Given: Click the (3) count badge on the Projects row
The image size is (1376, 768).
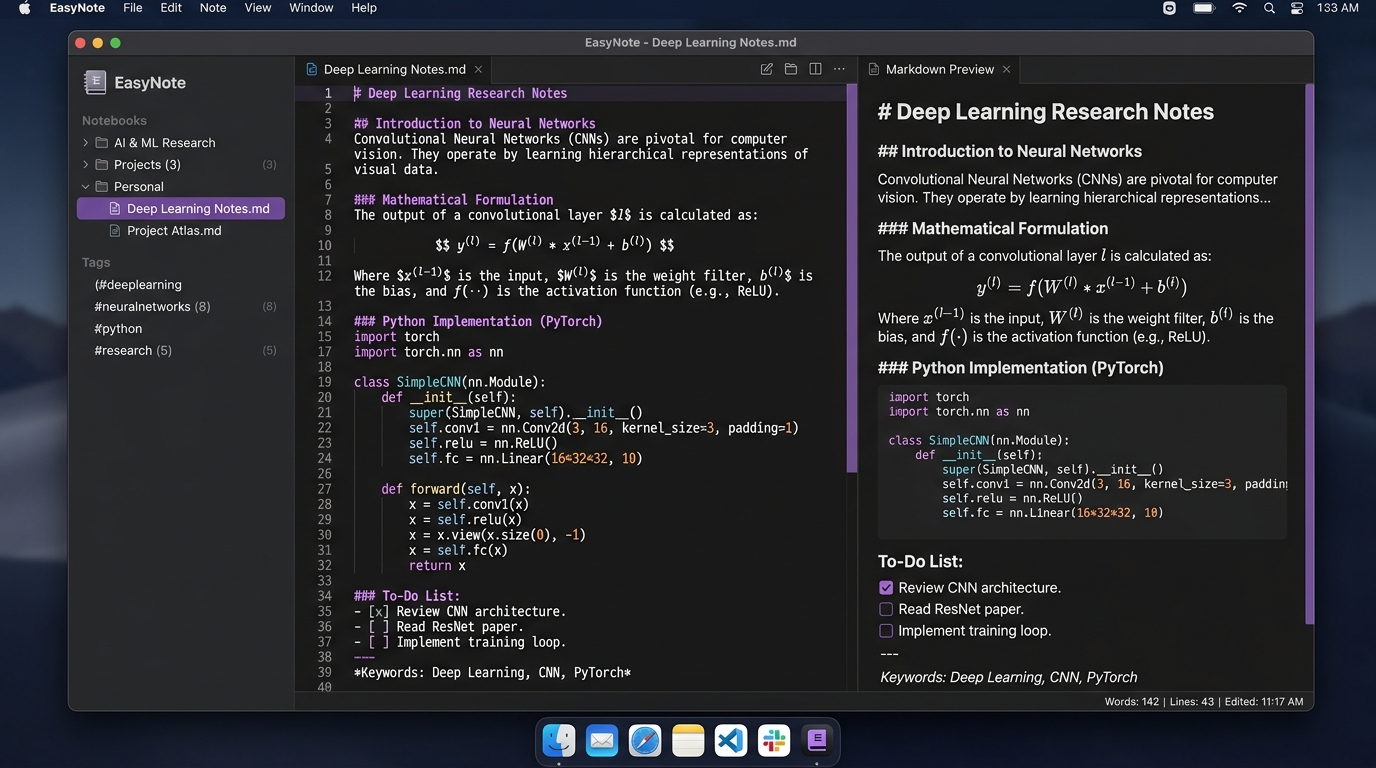Looking at the screenshot, I should [x=269, y=165].
